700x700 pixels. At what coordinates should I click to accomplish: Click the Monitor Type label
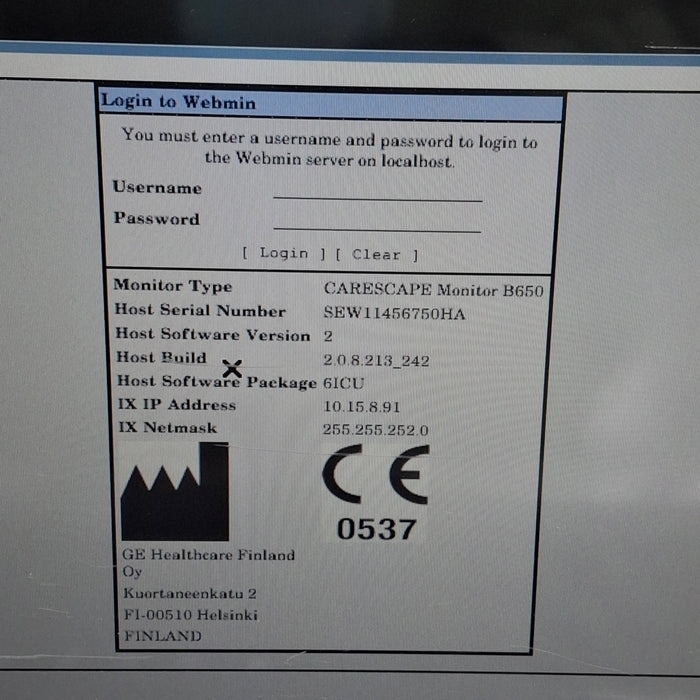point(172,286)
